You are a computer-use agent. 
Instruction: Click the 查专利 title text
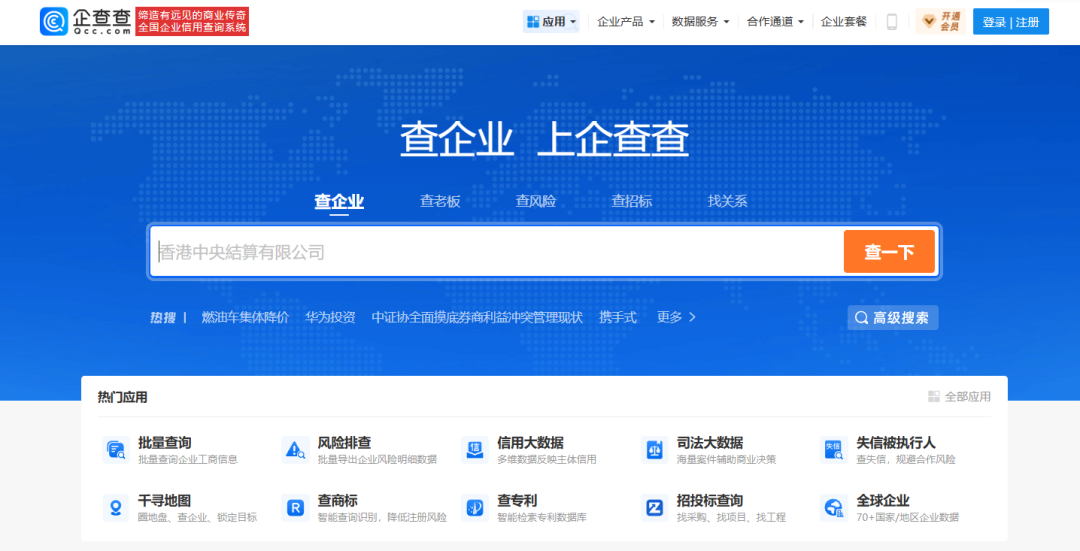[517, 500]
